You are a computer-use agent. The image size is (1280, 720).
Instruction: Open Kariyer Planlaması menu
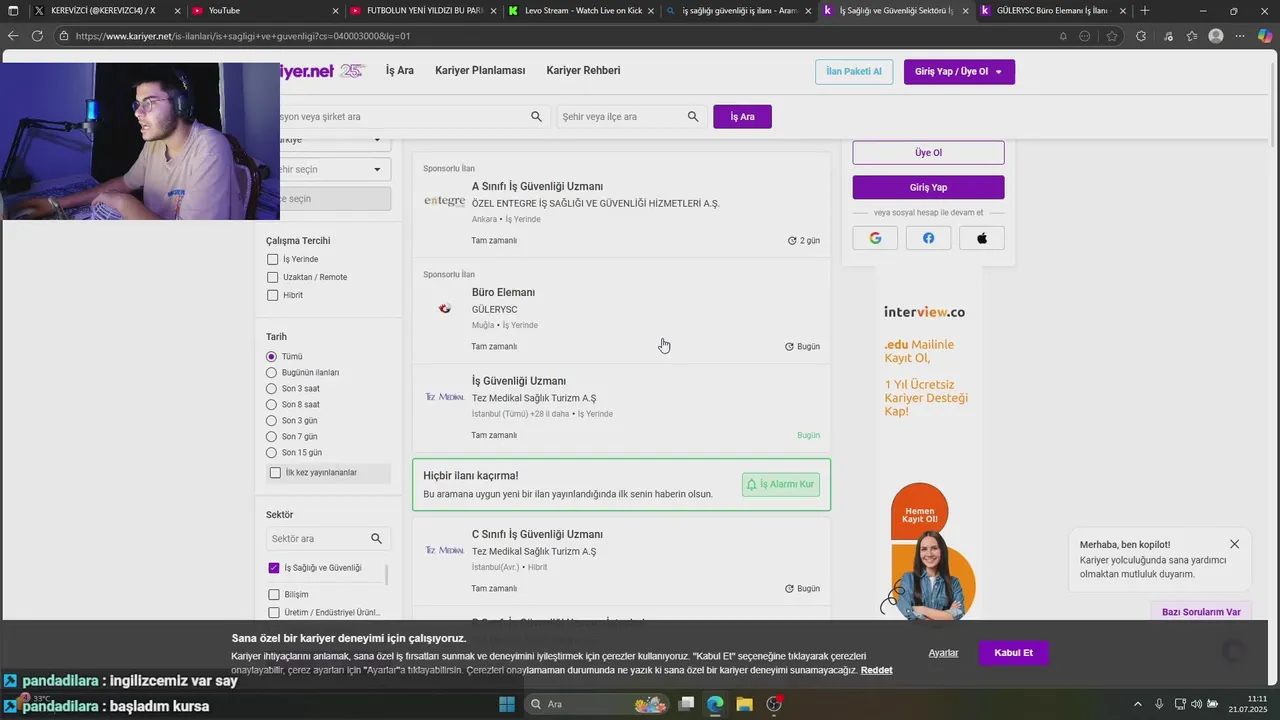(x=480, y=71)
